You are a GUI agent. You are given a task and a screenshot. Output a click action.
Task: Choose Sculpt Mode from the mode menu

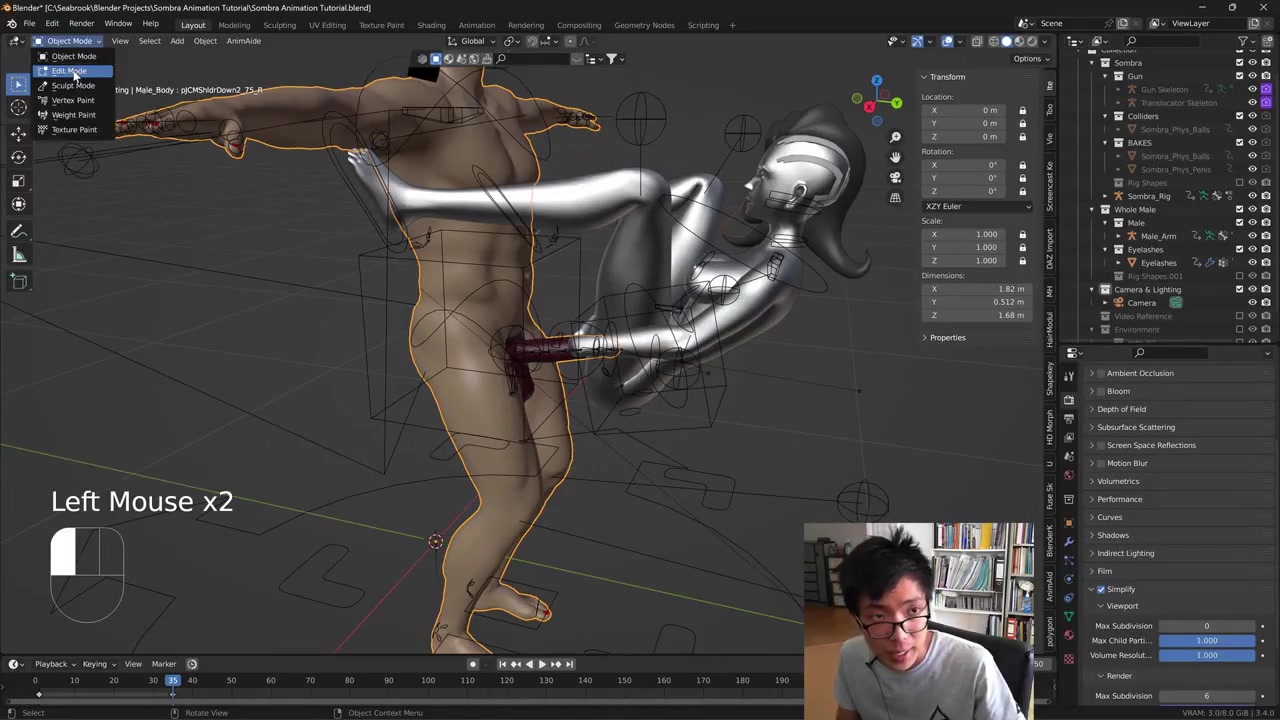[x=73, y=86]
